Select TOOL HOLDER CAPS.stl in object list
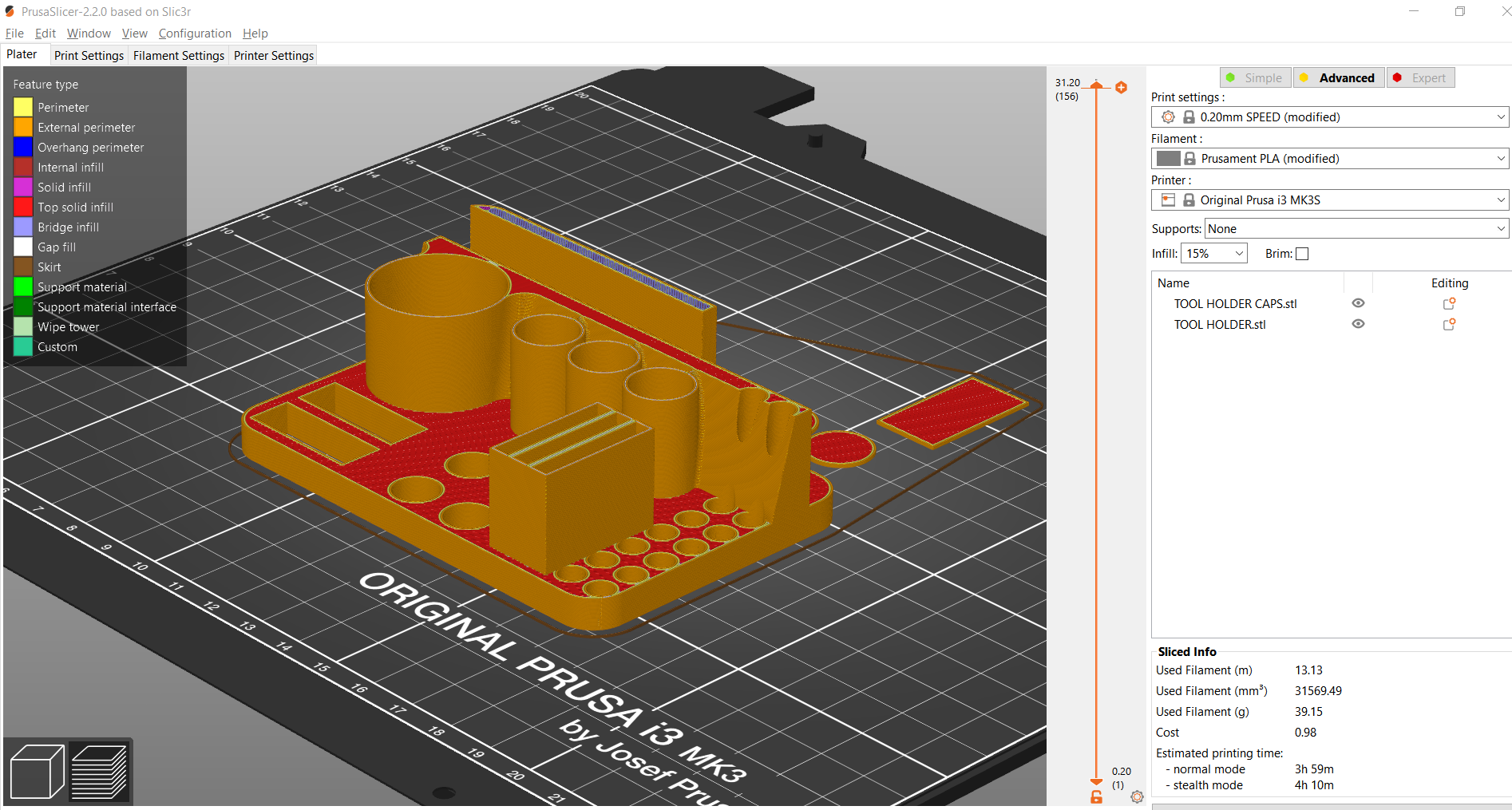This screenshot has width=1512, height=810. 1235,304
